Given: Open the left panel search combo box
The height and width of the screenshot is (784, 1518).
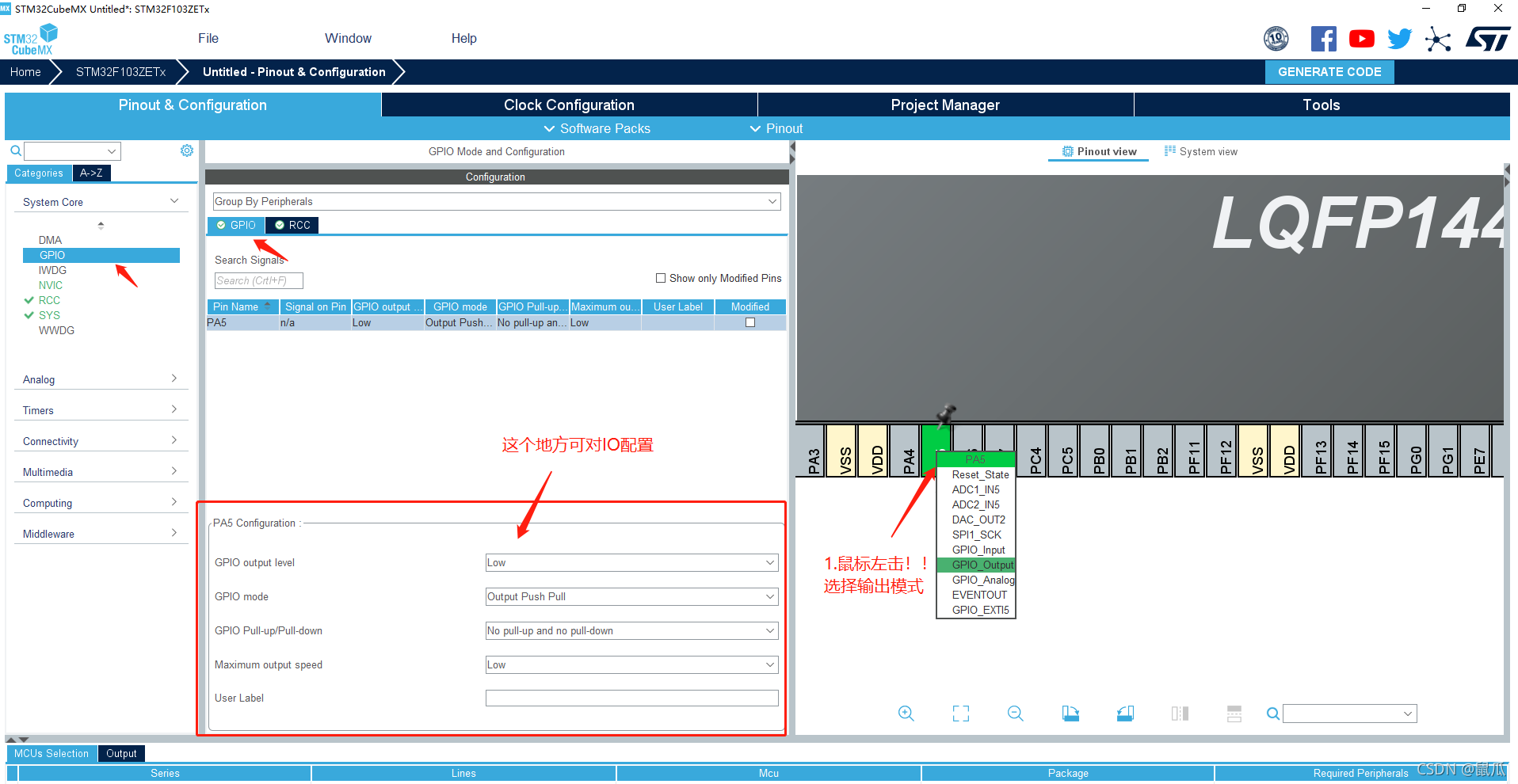Looking at the screenshot, I should pyautogui.click(x=72, y=150).
